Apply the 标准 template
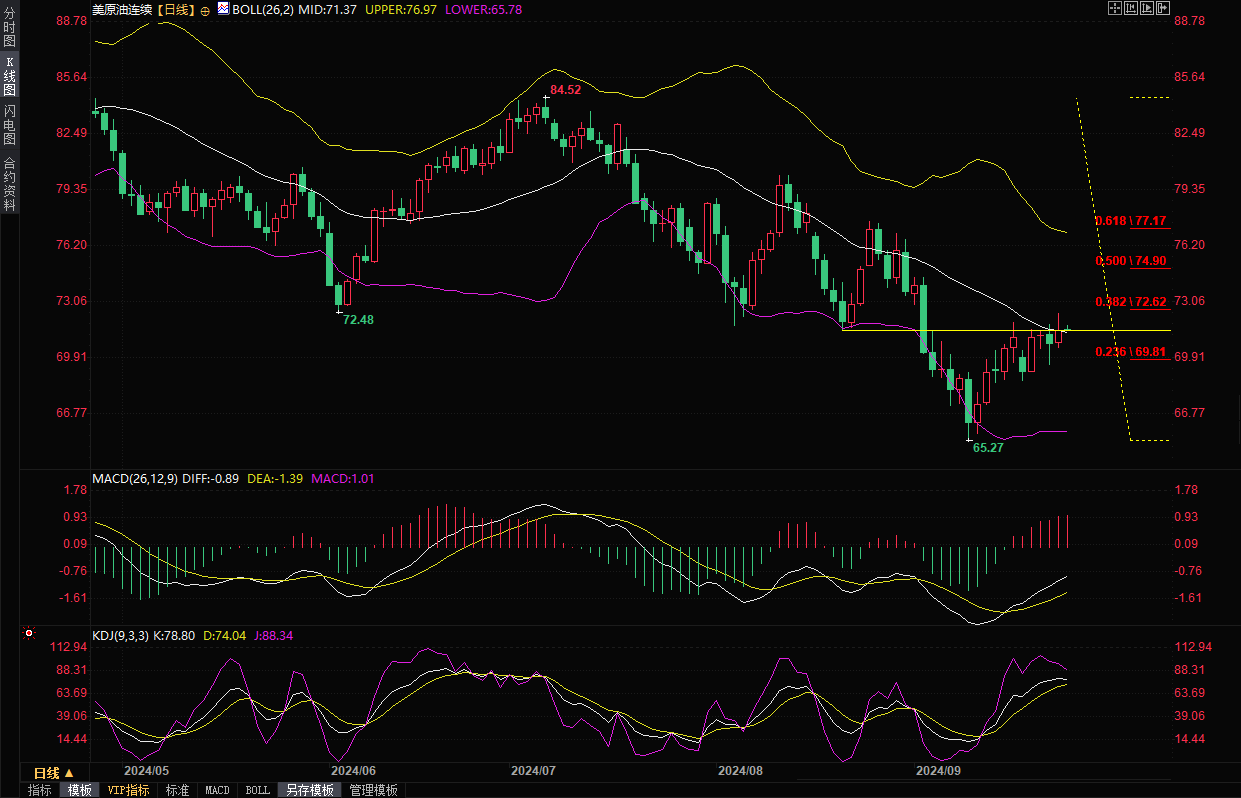 (x=177, y=790)
